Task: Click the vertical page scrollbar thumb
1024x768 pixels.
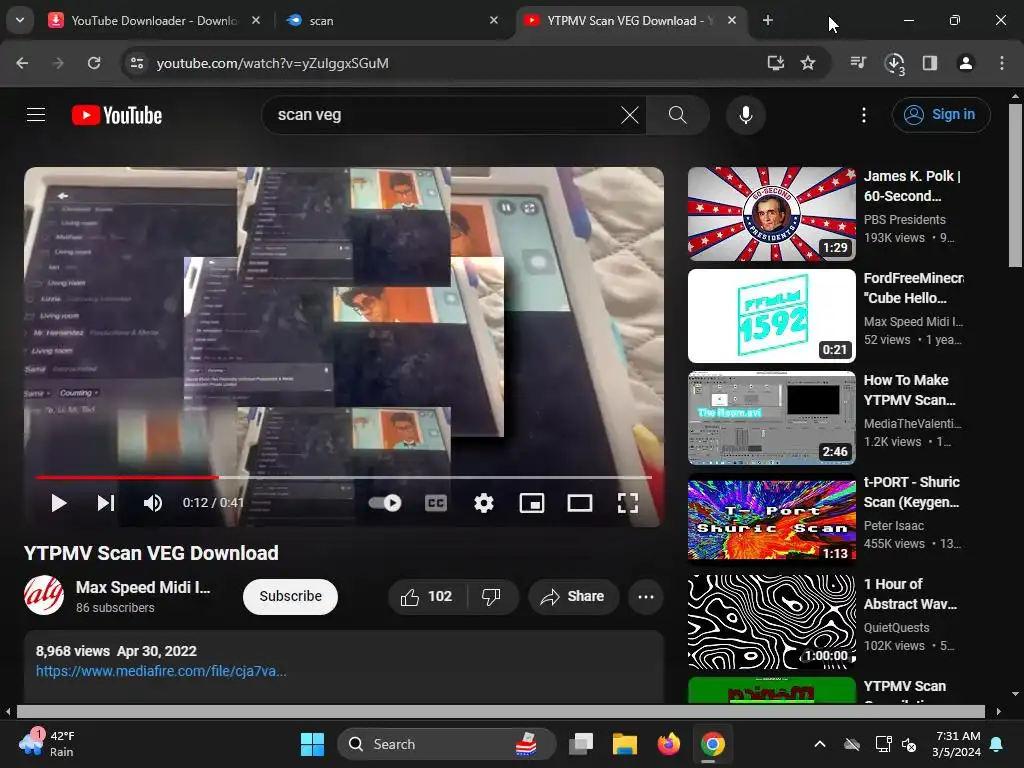Action: click(1015, 185)
